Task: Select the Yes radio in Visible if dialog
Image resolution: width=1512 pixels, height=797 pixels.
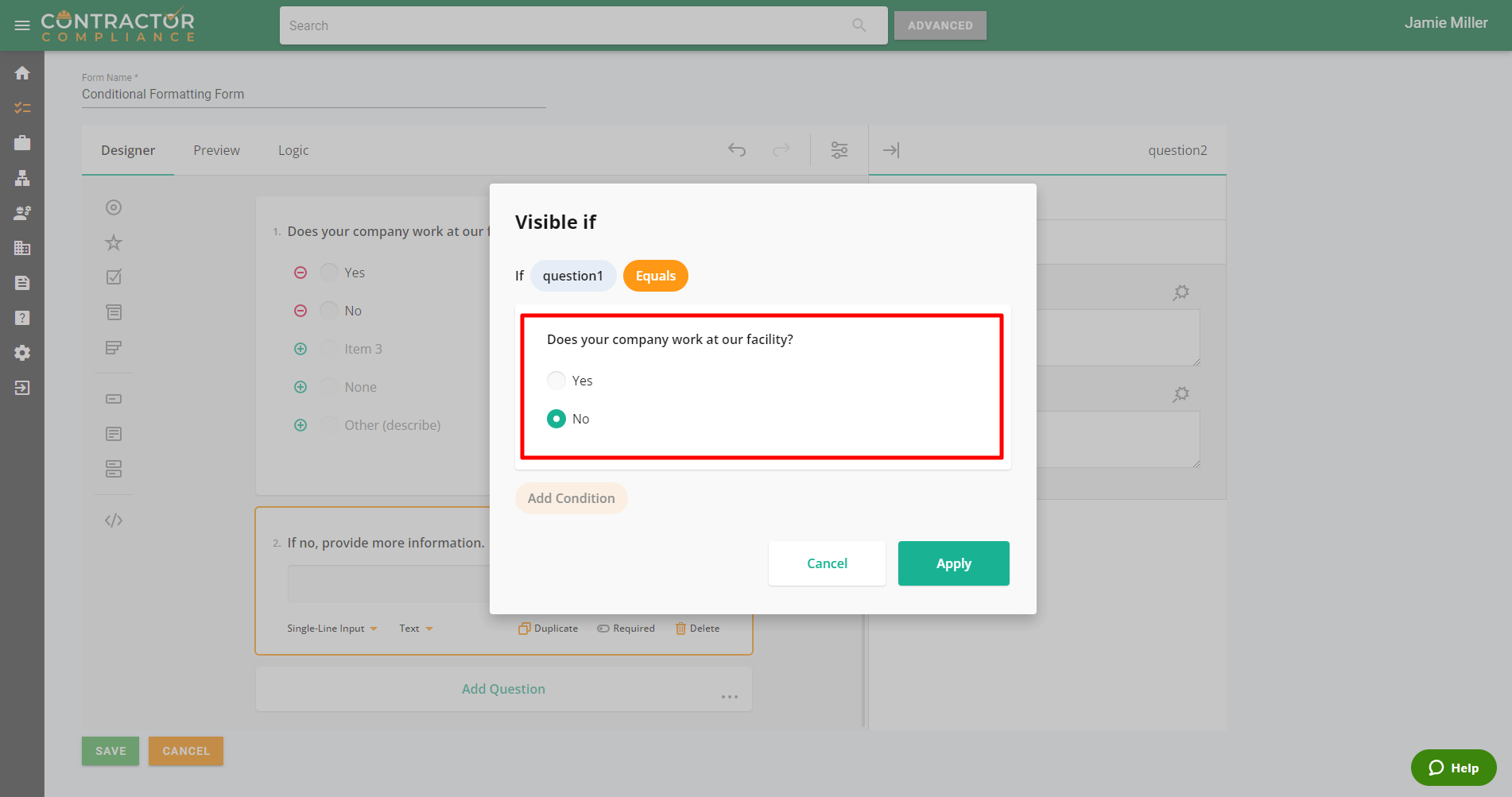Action: pyautogui.click(x=556, y=381)
